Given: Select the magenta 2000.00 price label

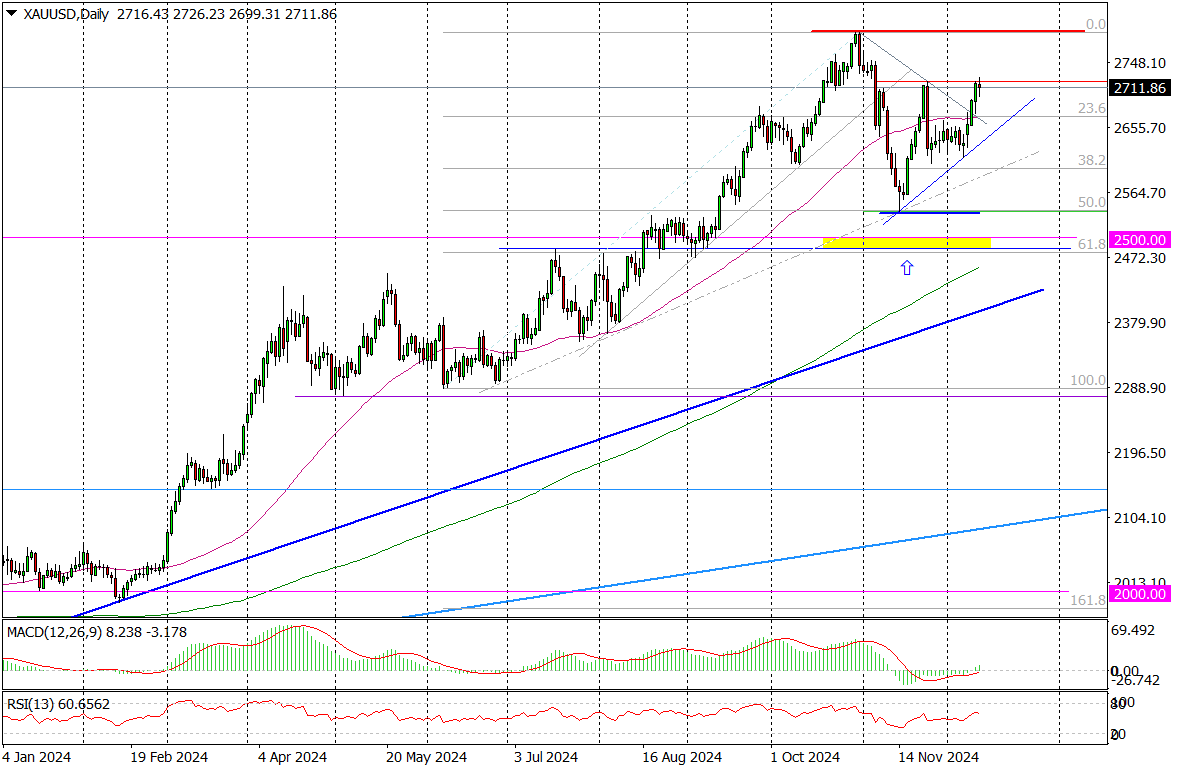Looking at the screenshot, I should pos(1139,594).
